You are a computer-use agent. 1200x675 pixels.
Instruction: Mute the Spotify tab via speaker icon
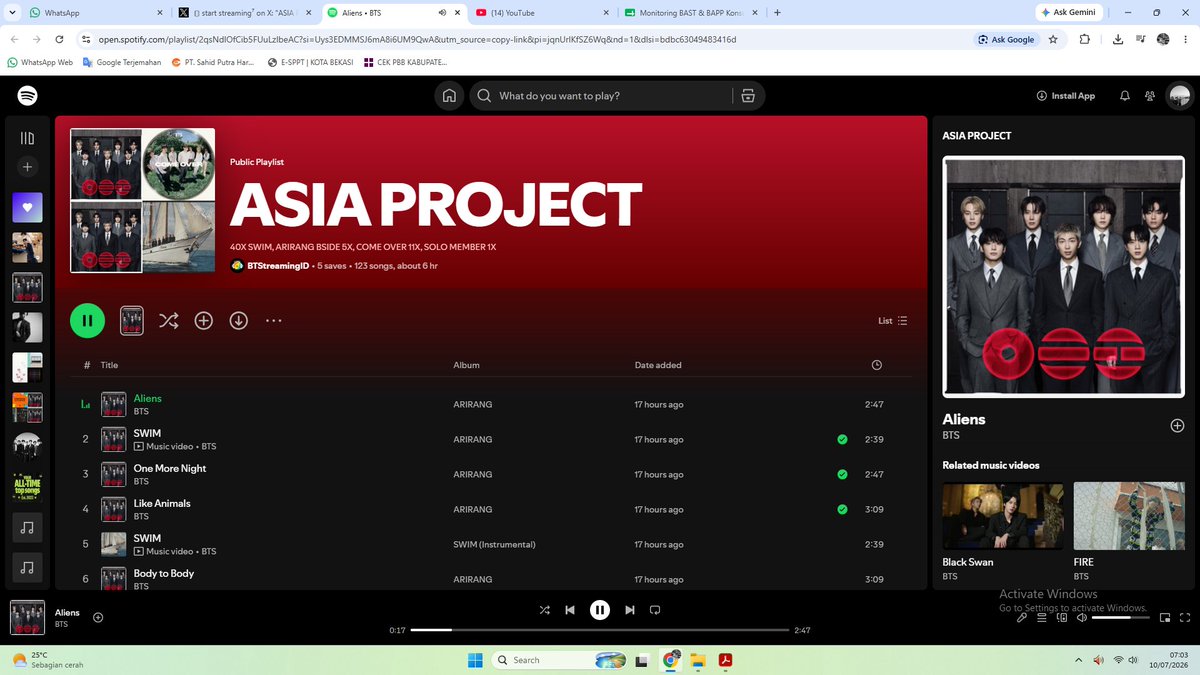pyautogui.click(x=442, y=13)
